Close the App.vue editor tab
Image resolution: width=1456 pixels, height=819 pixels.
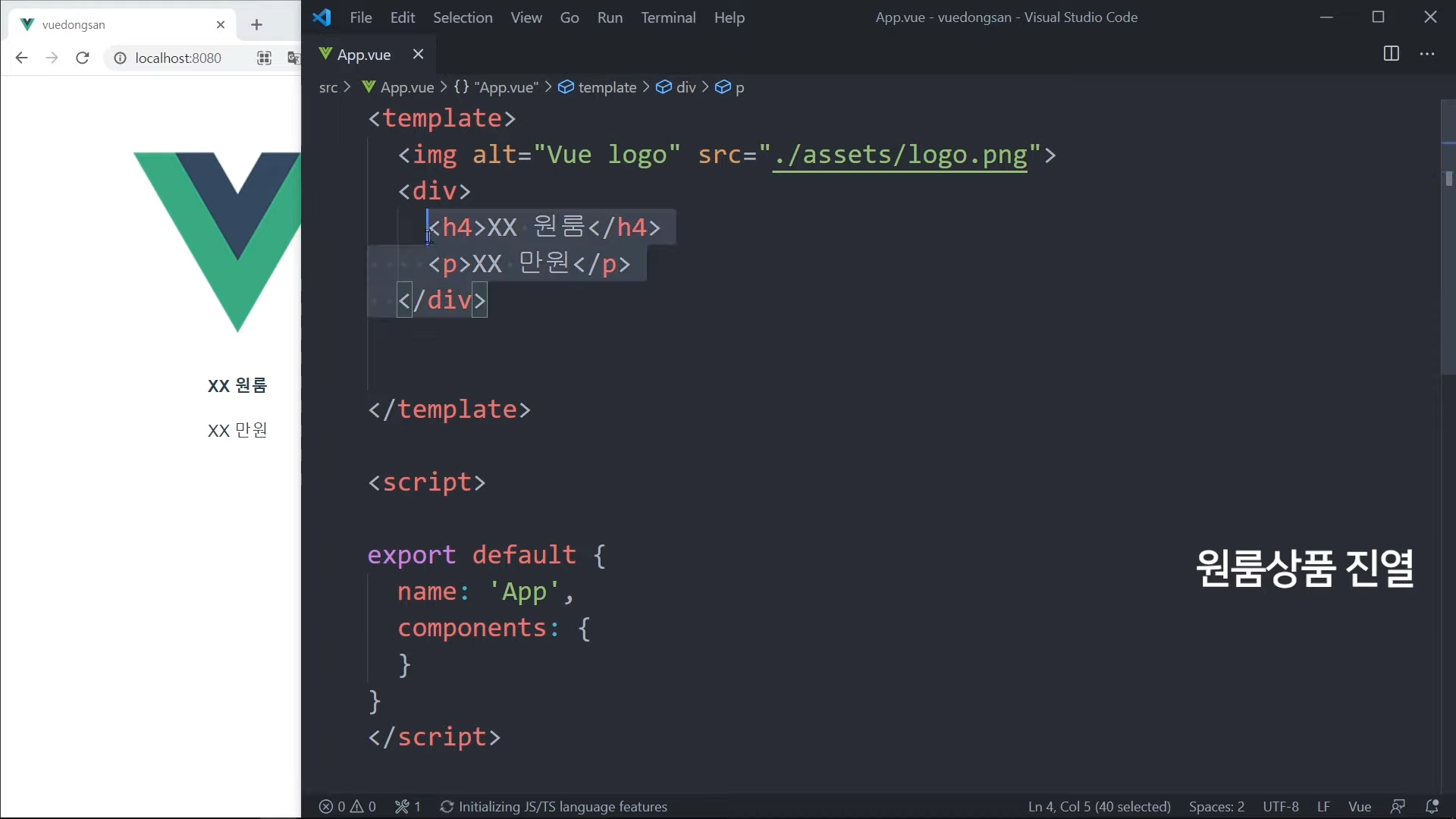tap(418, 54)
